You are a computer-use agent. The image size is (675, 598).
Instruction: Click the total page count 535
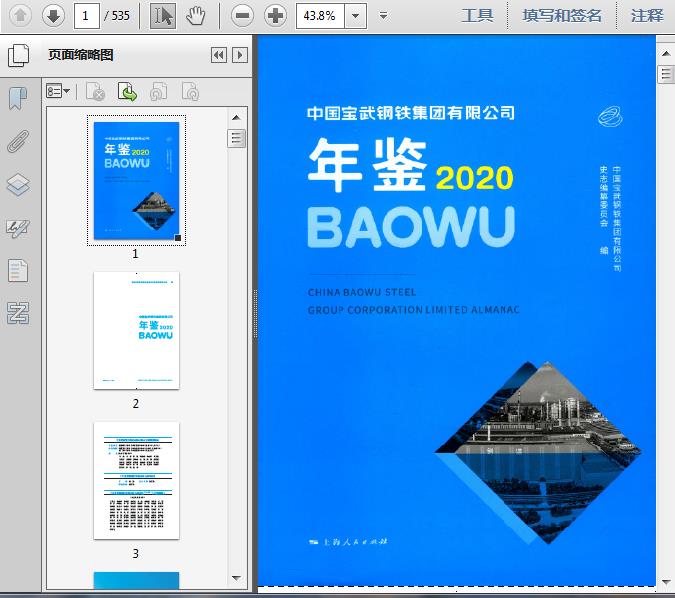(120, 16)
